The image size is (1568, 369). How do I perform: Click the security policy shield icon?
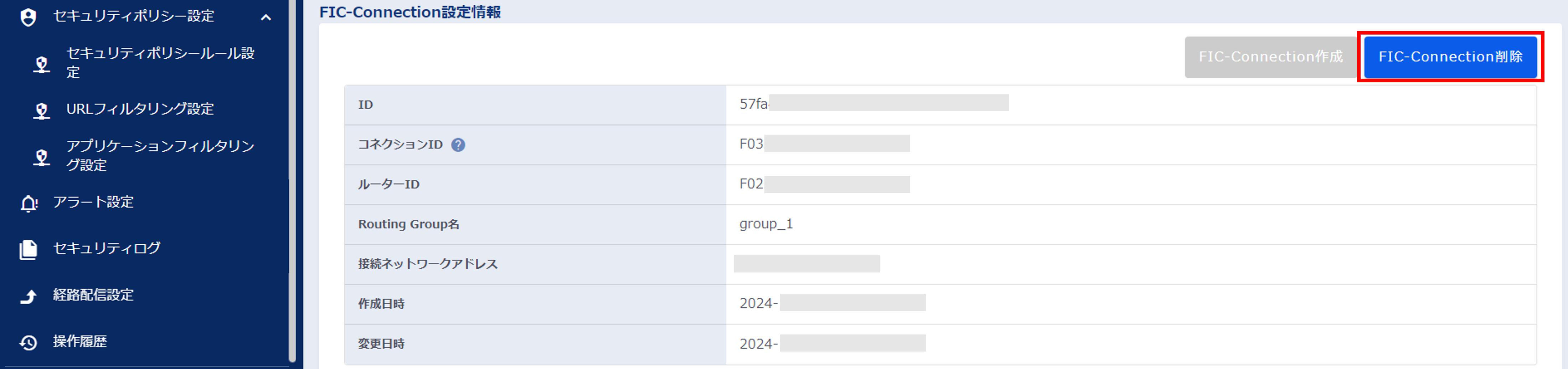(x=28, y=17)
